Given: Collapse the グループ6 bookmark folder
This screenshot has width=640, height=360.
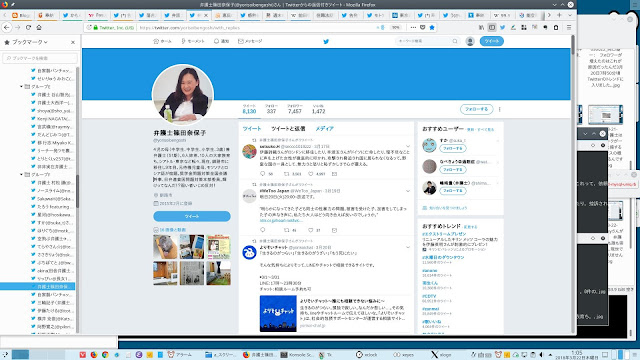Looking at the screenshot, I should (21, 87).
